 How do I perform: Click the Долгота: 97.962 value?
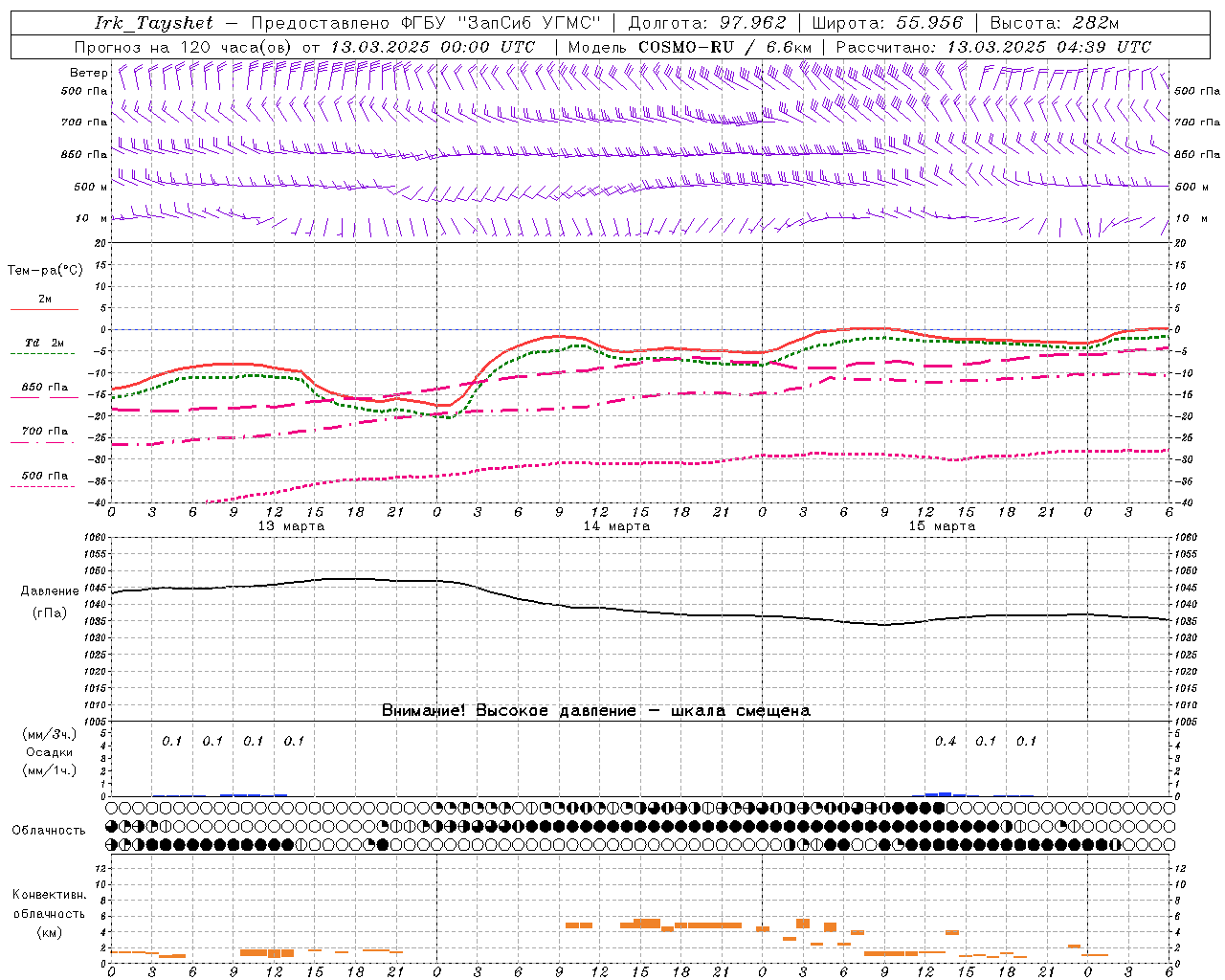pos(707,23)
